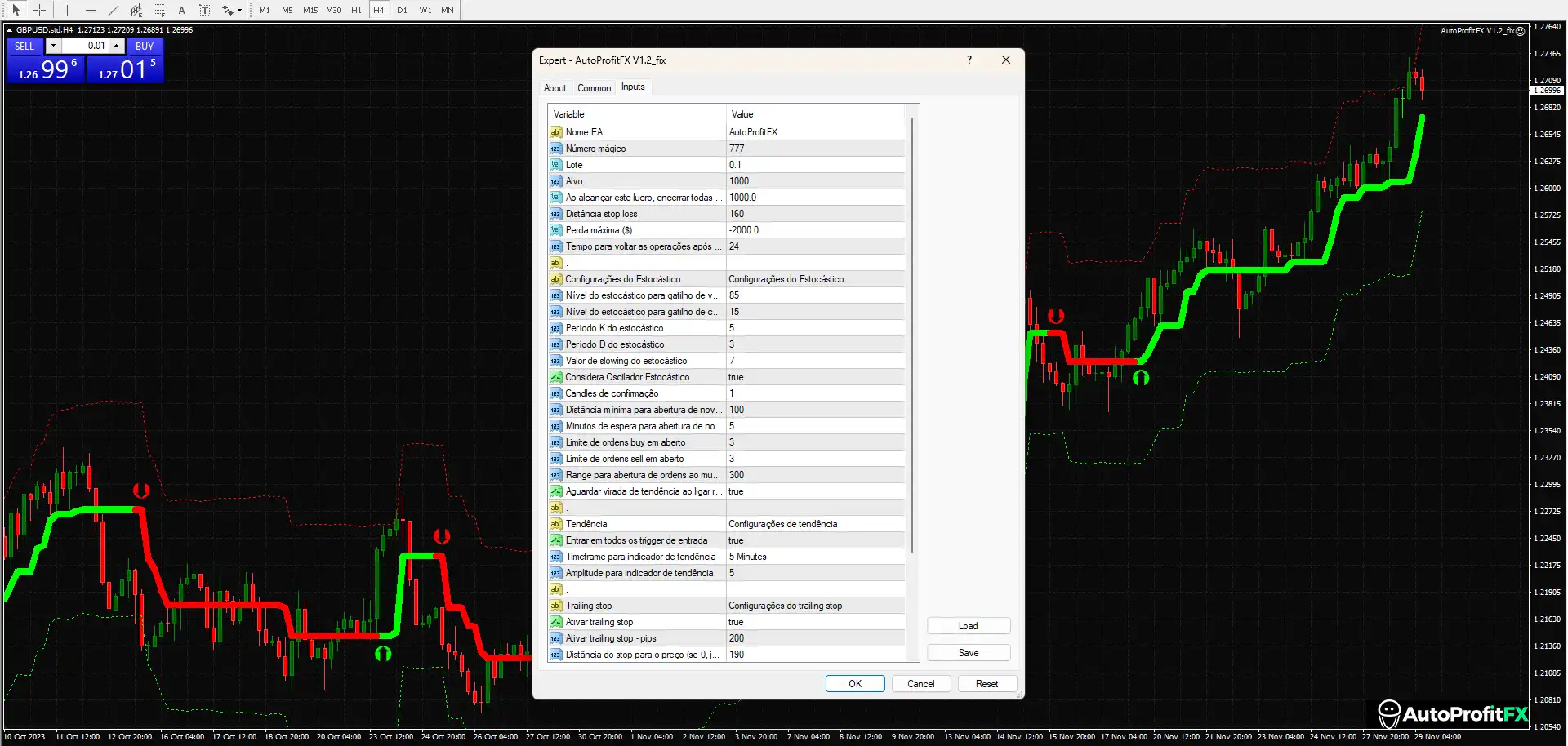Choose the Equidistant Channel tool

coord(136,10)
